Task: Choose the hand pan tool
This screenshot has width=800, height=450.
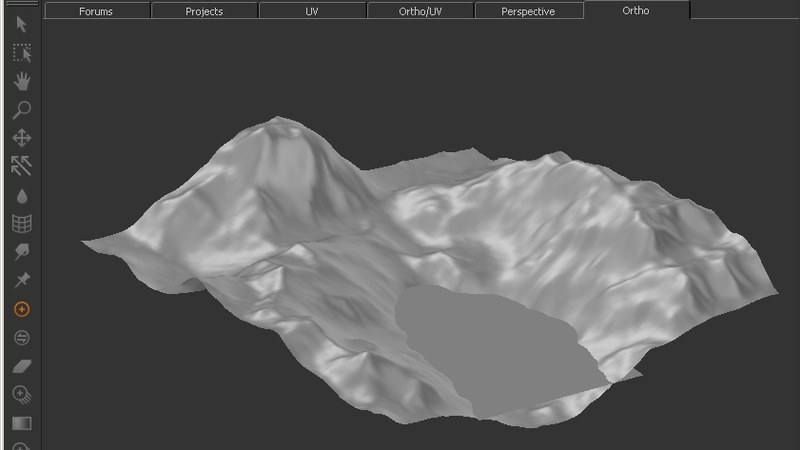Action: point(21,82)
